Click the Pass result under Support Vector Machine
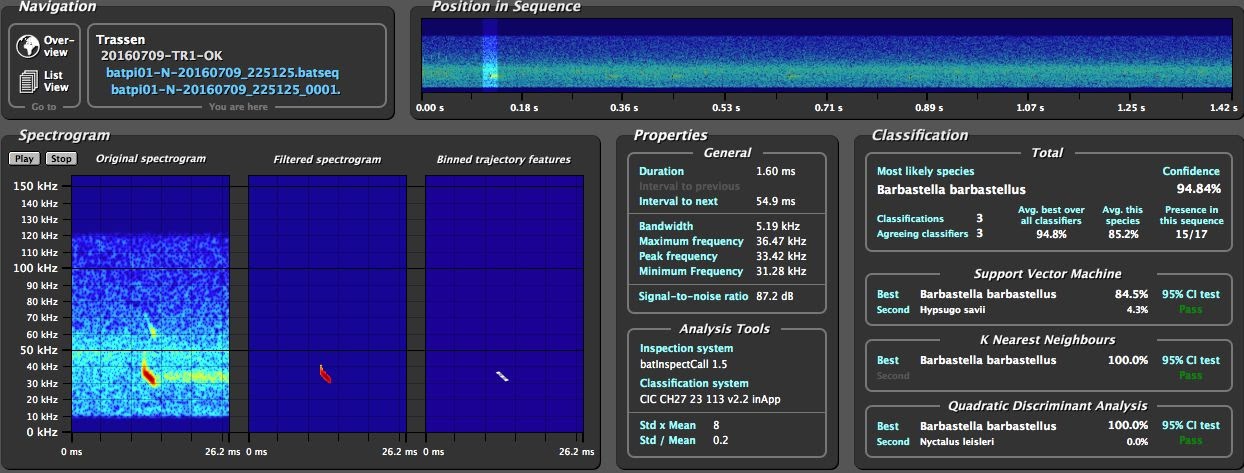The width and height of the screenshot is (1244, 473). click(1190, 310)
